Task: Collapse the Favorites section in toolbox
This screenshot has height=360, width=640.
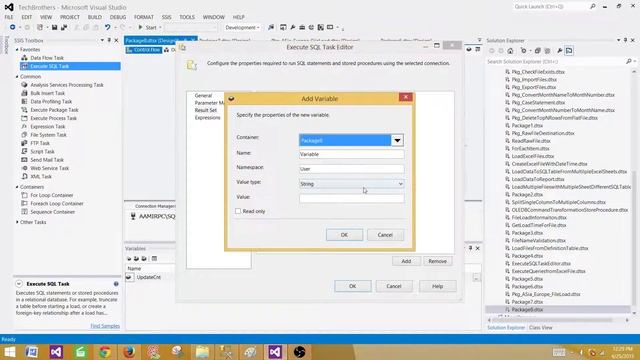Action: point(17,49)
